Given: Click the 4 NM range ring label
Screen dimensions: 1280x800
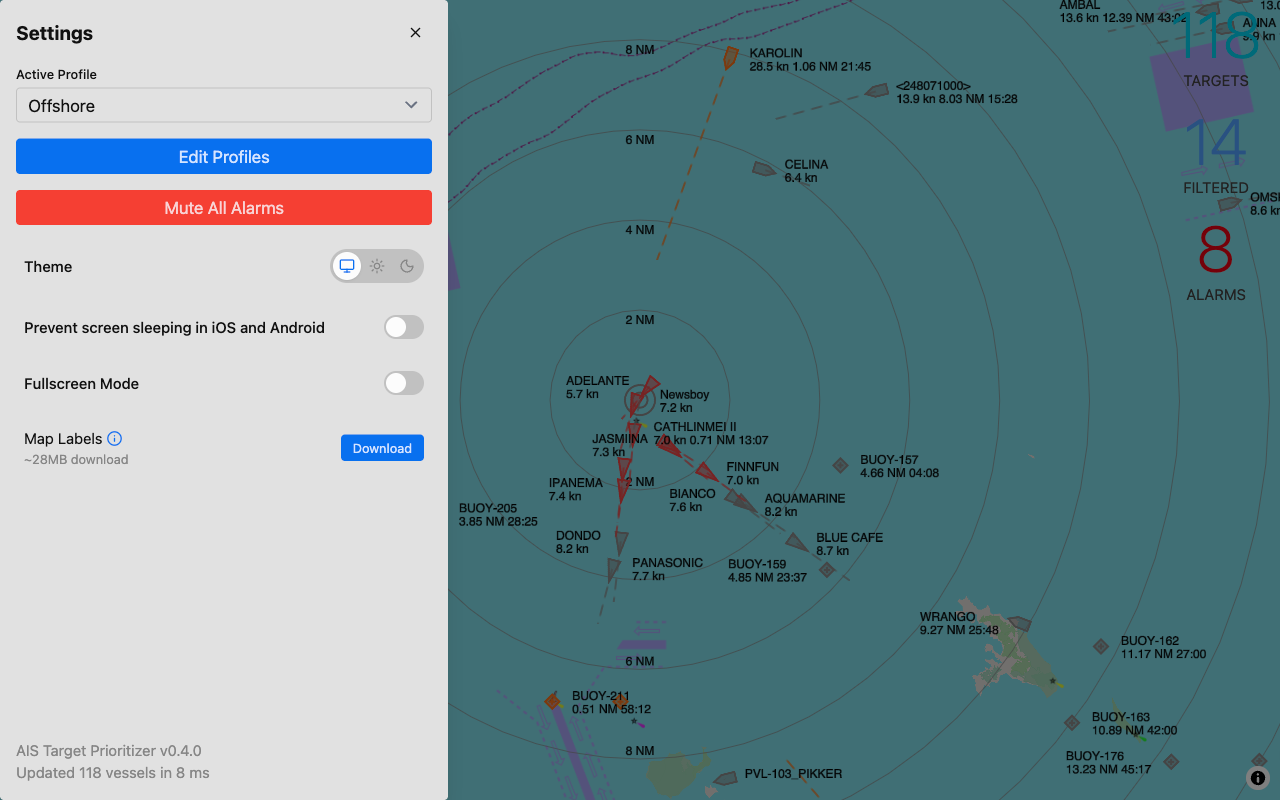Looking at the screenshot, I should point(640,230).
